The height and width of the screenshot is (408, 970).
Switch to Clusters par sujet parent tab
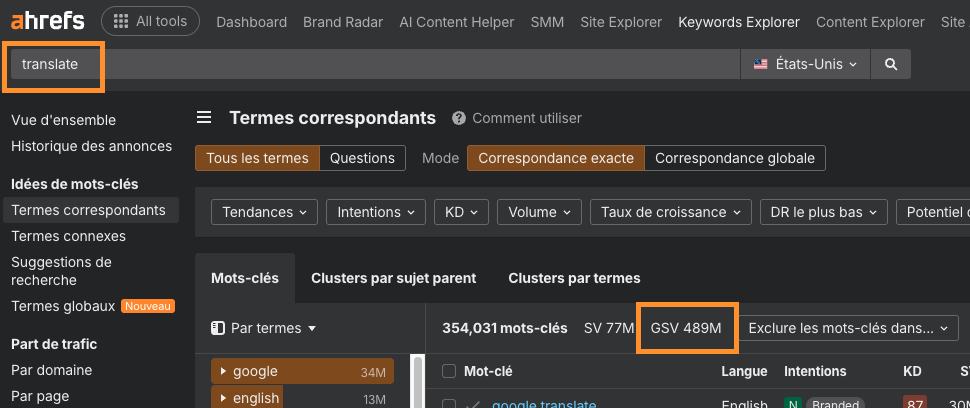(393, 278)
